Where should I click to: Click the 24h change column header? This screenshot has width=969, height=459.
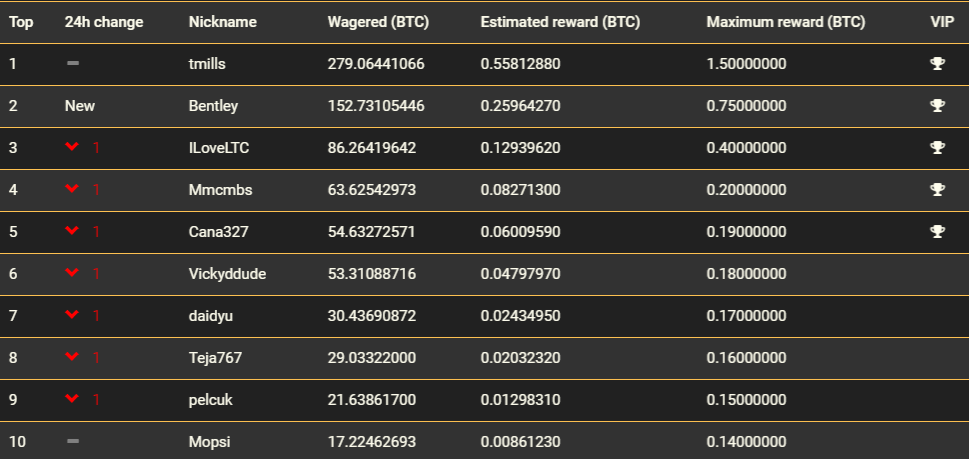104,22
